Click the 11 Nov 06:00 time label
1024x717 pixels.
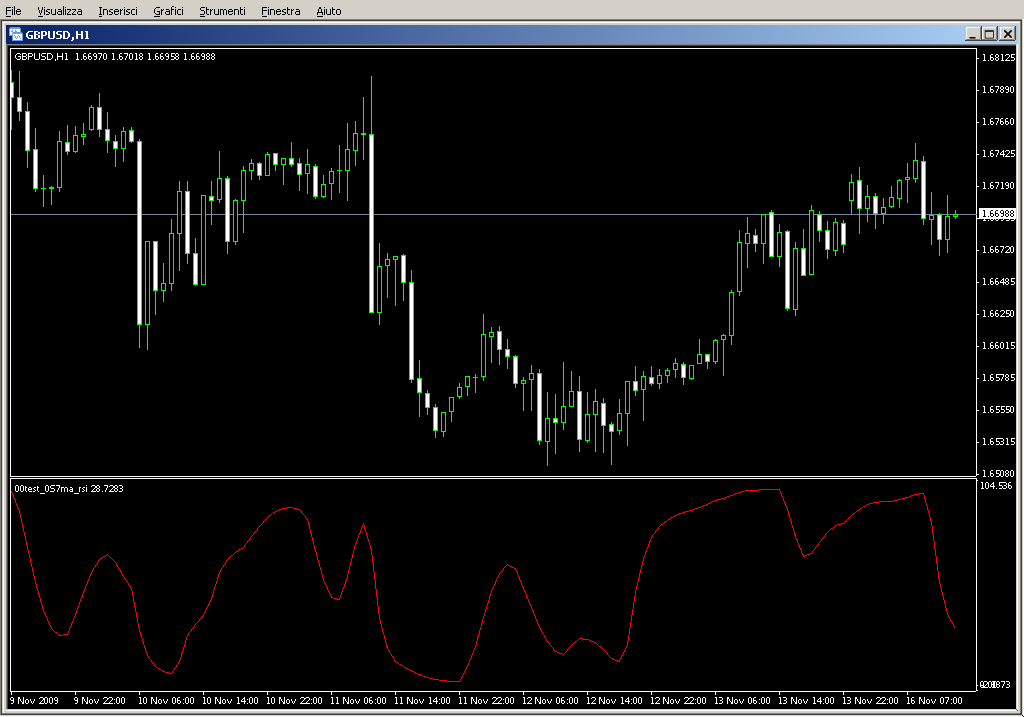(358, 701)
